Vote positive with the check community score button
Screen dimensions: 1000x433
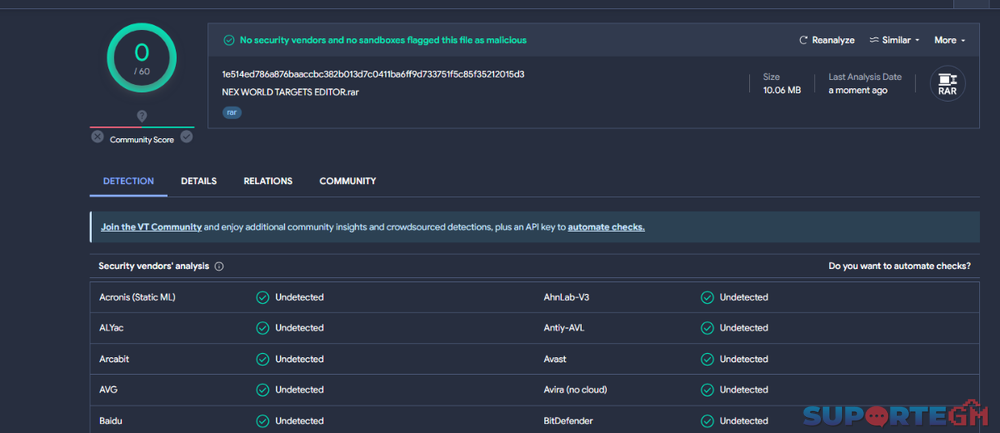[186, 137]
